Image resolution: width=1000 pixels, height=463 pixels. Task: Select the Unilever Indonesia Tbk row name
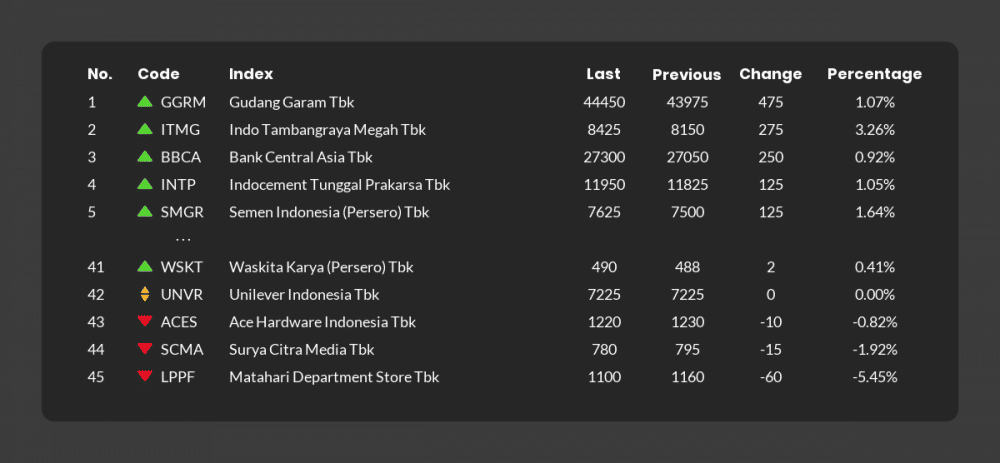click(x=304, y=295)
